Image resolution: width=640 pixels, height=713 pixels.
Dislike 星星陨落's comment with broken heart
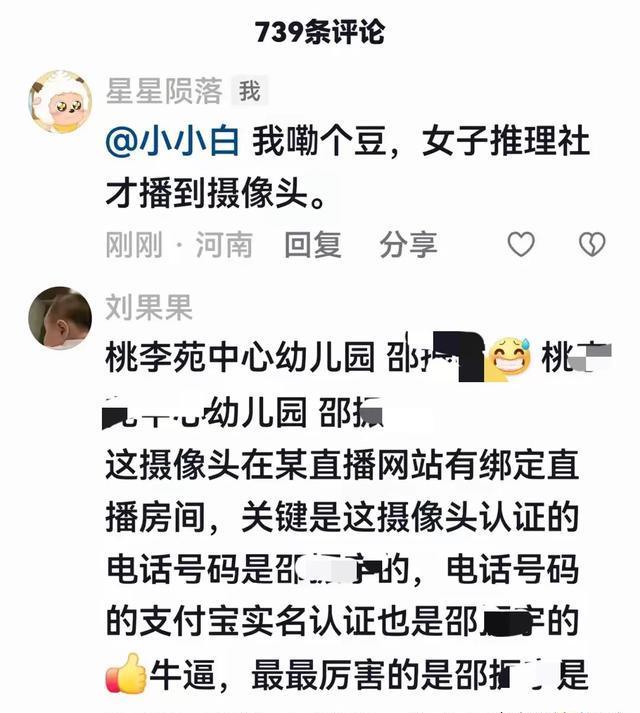click(x=592, y=244)
